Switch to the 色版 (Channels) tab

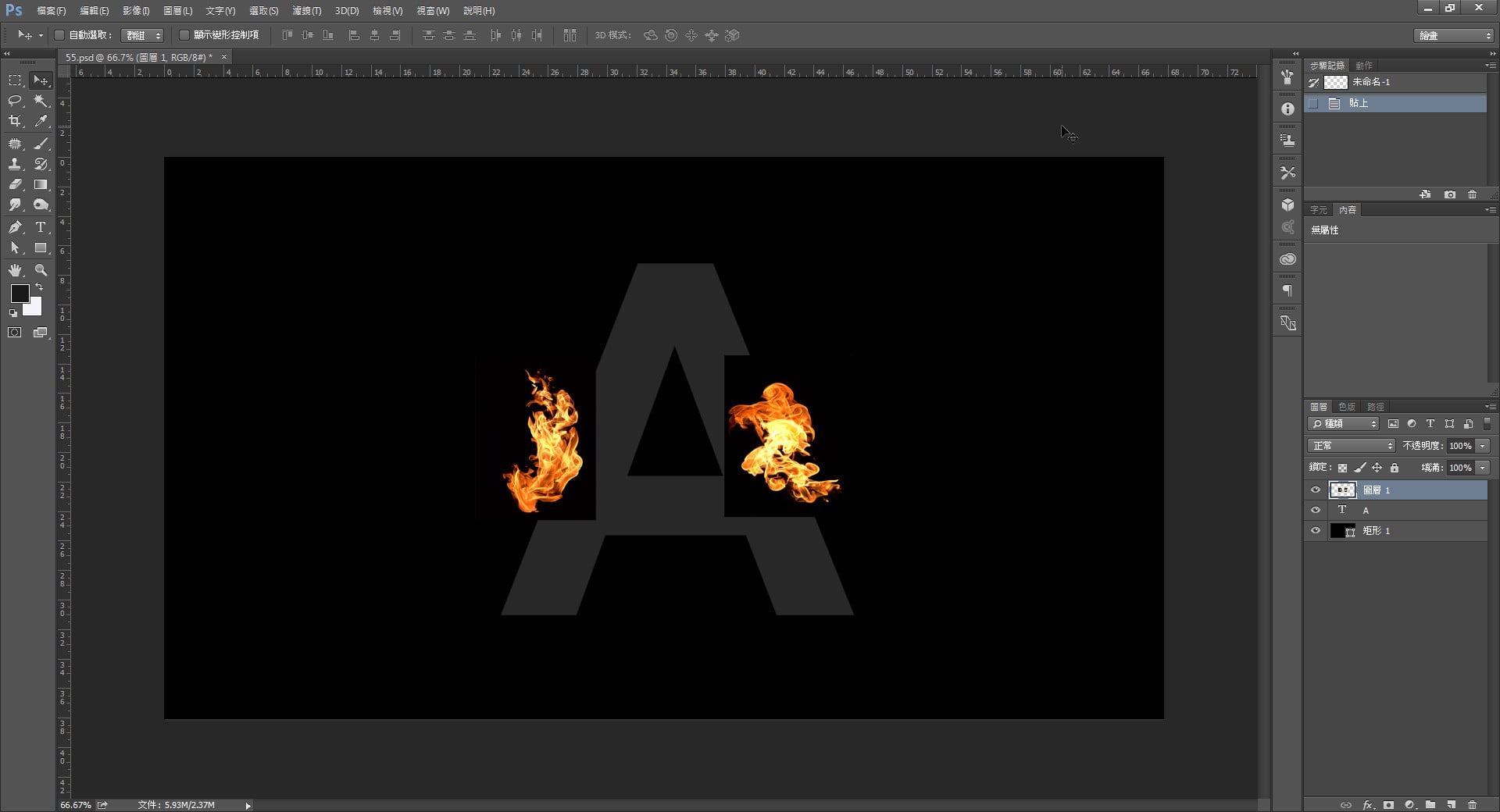pos(1346,407)
